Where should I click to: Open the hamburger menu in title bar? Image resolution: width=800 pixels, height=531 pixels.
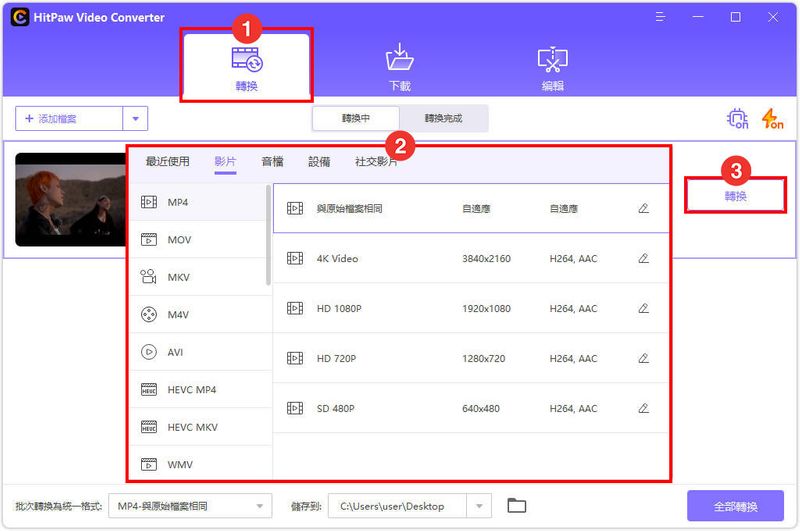(660, 17)
